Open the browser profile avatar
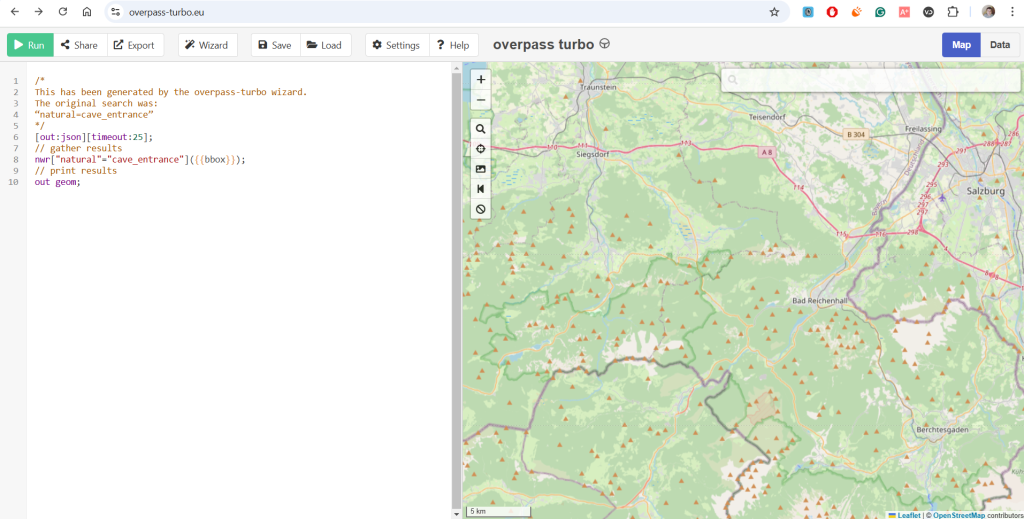Image resolution: width=1024 pixels, height=519 pixels. (989, 12)
